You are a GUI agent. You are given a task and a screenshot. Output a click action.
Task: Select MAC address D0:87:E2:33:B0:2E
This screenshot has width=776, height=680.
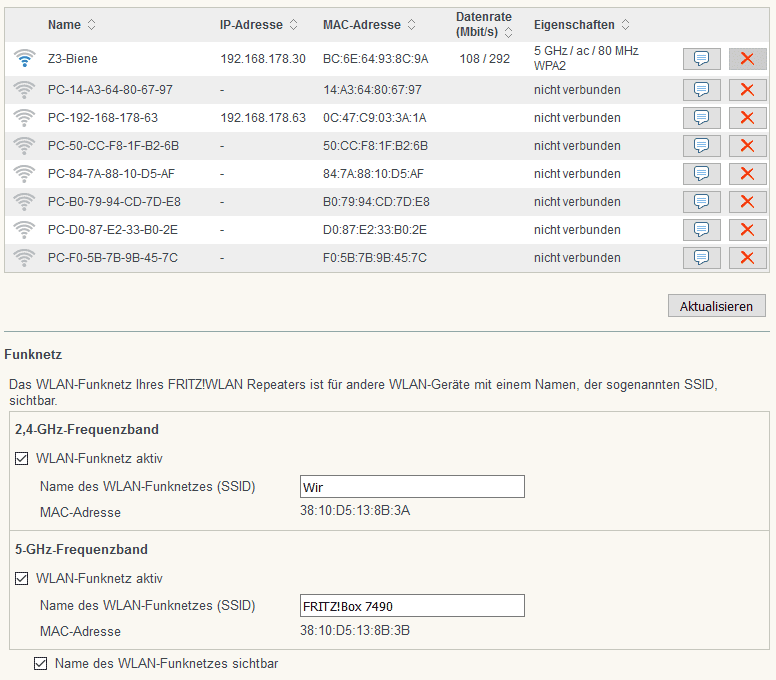pos(375,230)
